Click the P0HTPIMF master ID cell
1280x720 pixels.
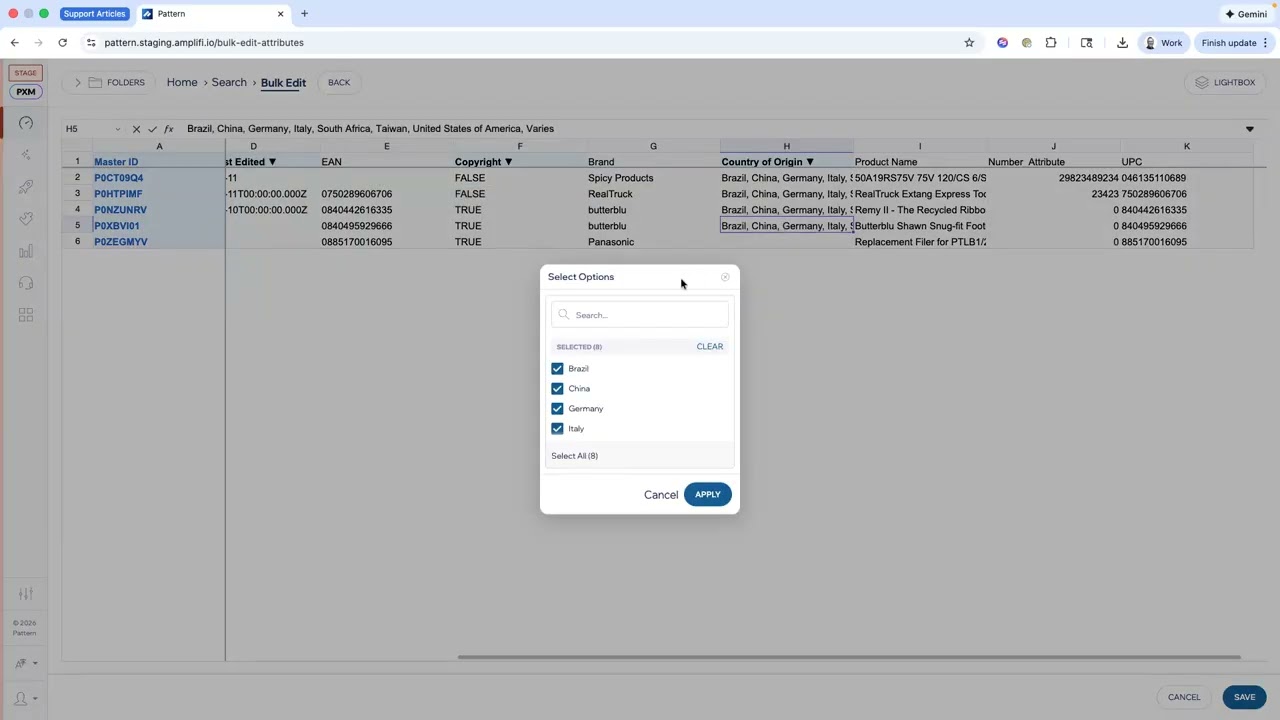[158, 194]
